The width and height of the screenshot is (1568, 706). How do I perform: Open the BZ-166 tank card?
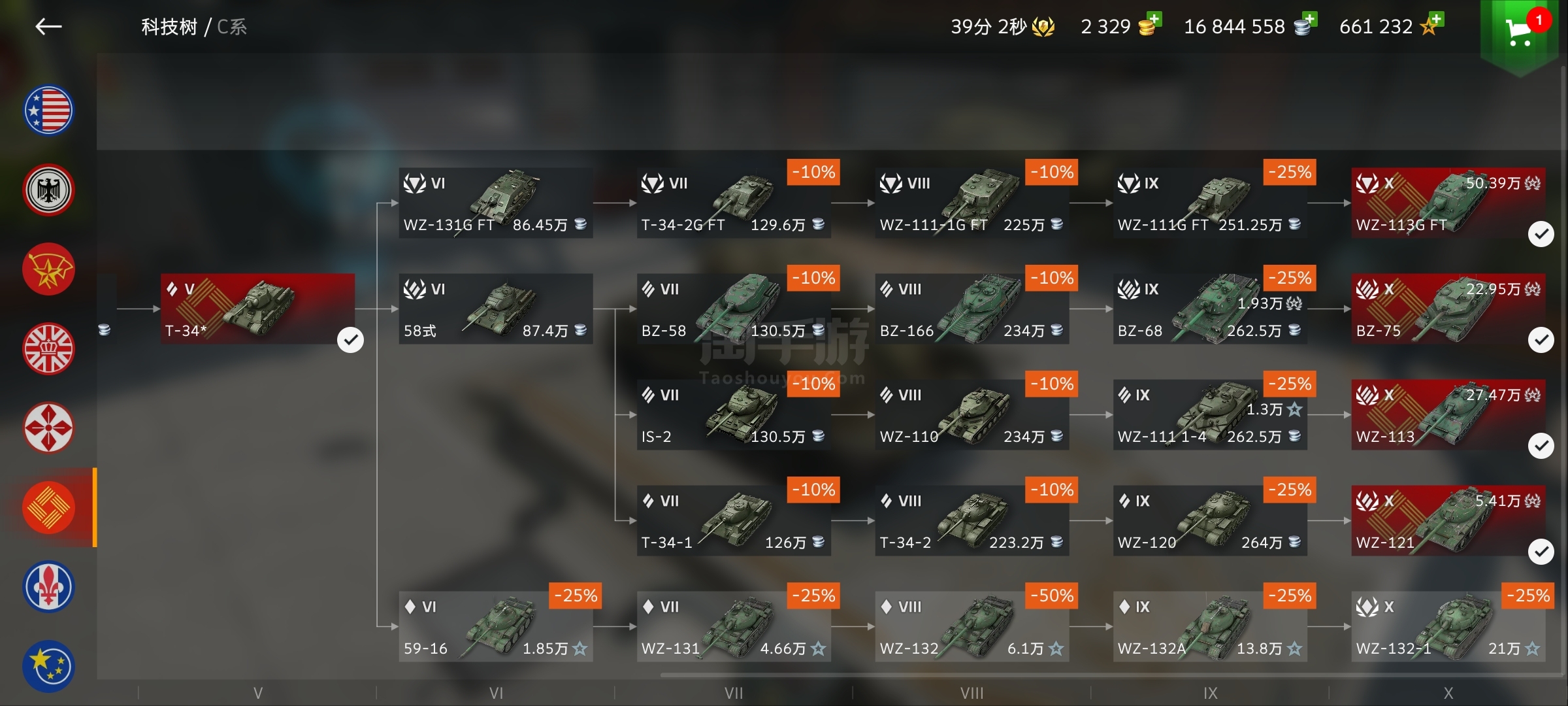pyautogui.click(x=972, y=309)
